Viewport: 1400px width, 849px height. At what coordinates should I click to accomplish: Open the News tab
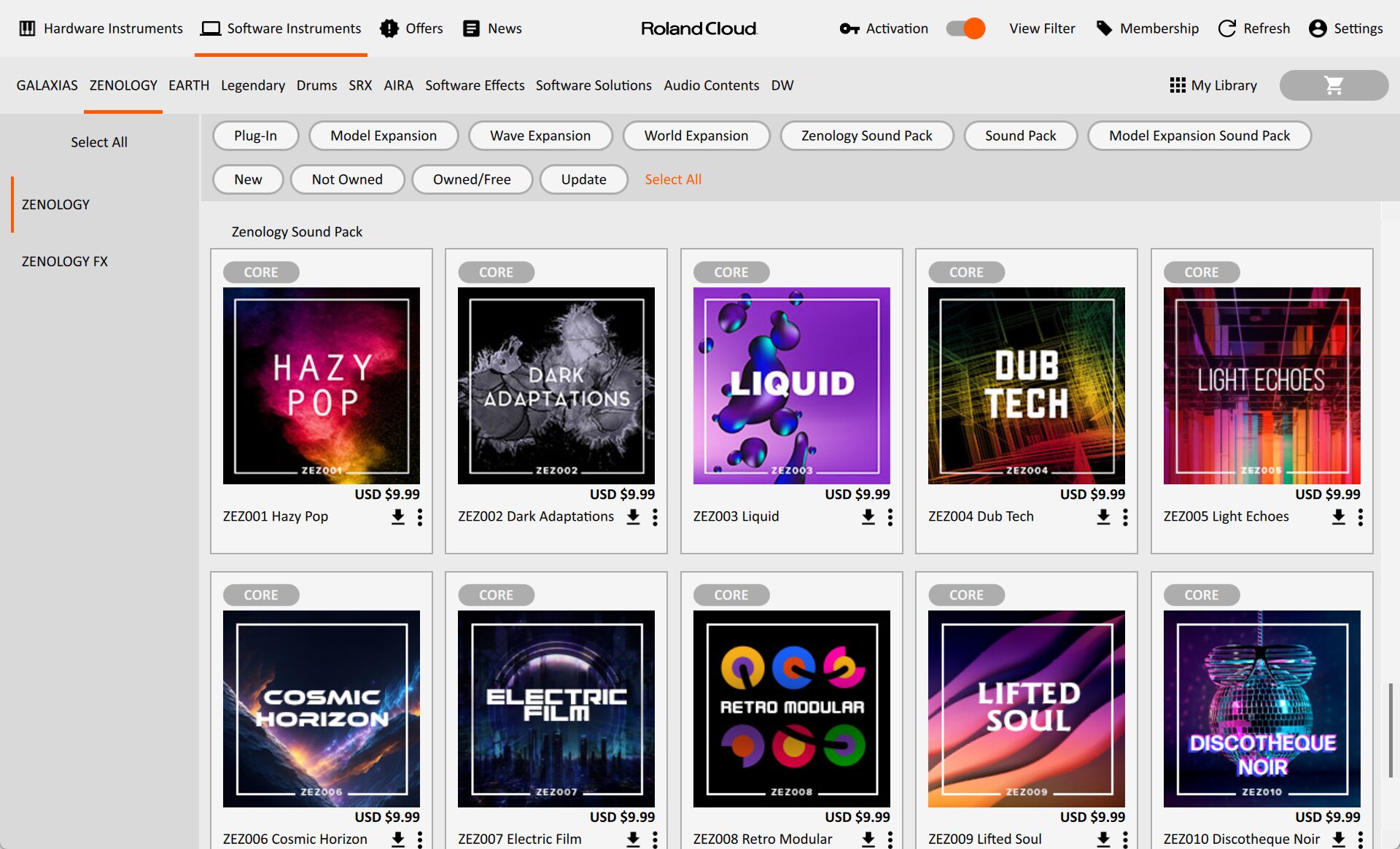[493, 28]
